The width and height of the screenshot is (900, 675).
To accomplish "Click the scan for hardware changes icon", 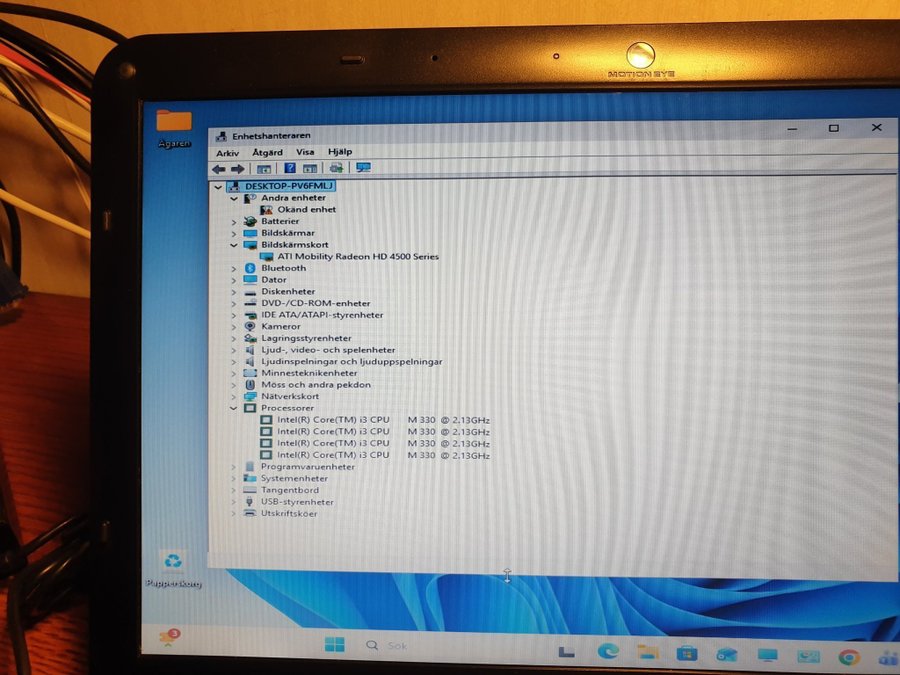I will 337,169.
